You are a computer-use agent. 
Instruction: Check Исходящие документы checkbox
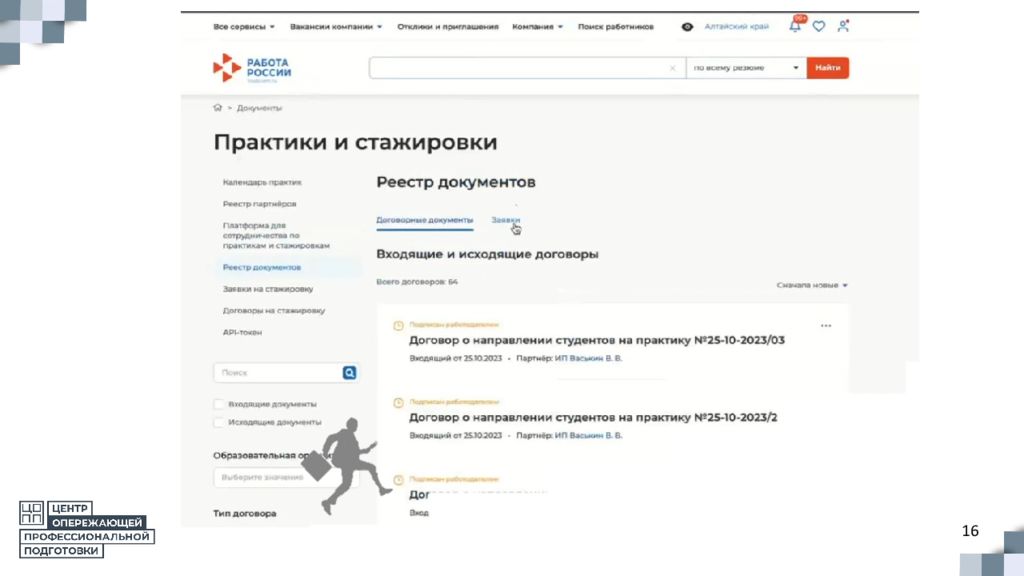point(219,423)
